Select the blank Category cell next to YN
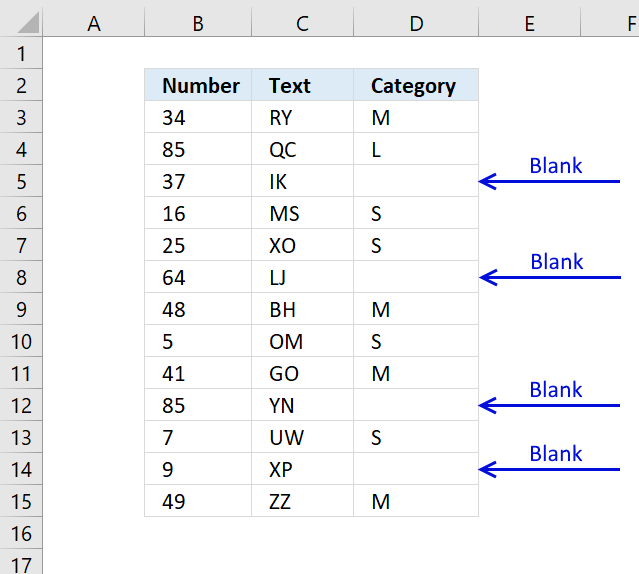 pyautogui.click(x=416, y=405)
